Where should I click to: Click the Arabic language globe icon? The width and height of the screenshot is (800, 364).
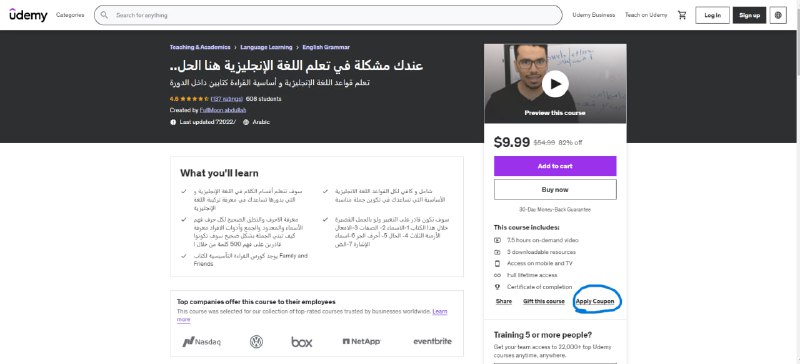click(x=246, y=122)
